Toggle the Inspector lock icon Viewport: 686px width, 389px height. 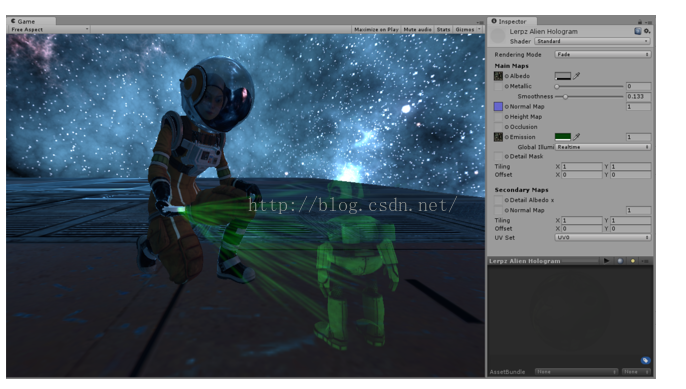(640, 22)
